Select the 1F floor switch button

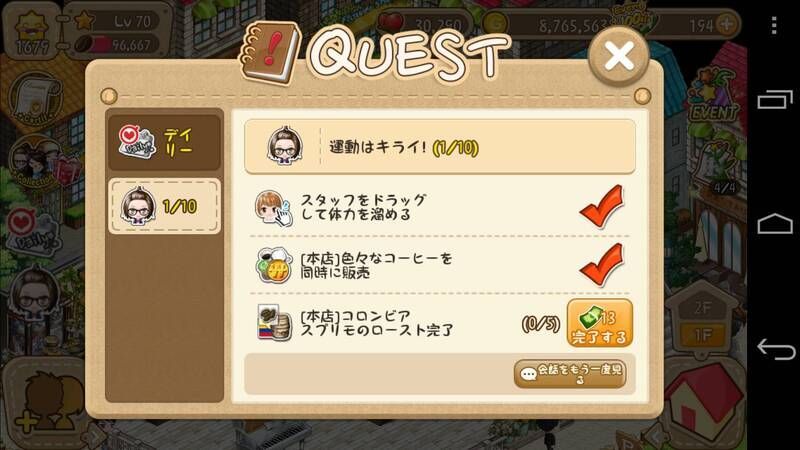coord(703,335)
